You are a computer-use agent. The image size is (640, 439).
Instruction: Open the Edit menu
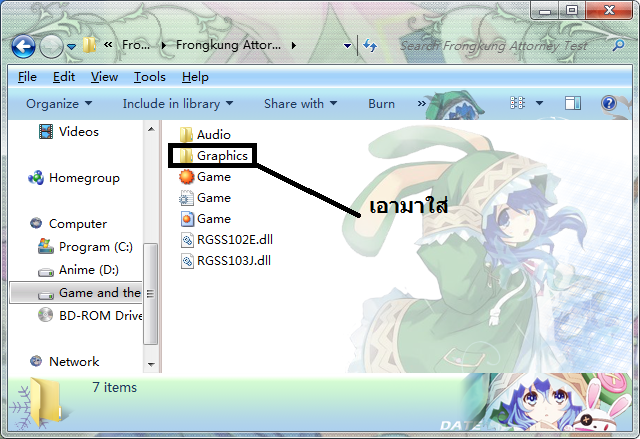coord(64,77)
